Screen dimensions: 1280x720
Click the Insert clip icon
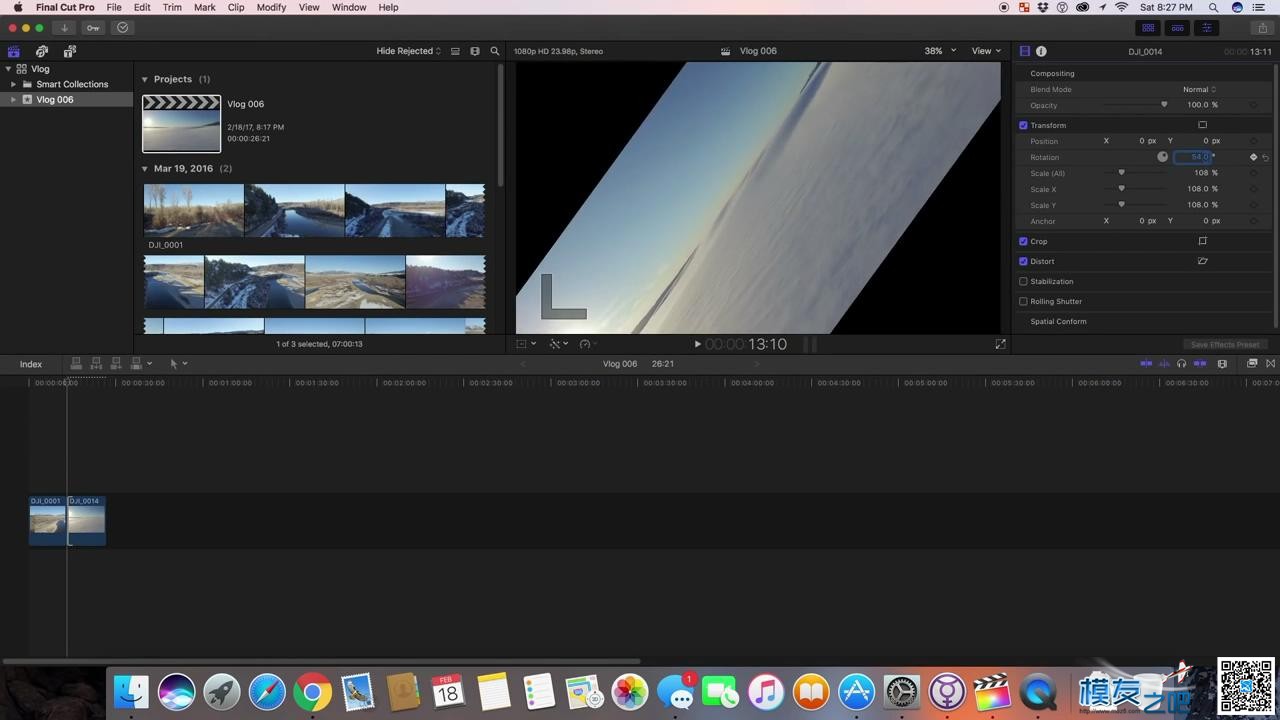(96, 364)
